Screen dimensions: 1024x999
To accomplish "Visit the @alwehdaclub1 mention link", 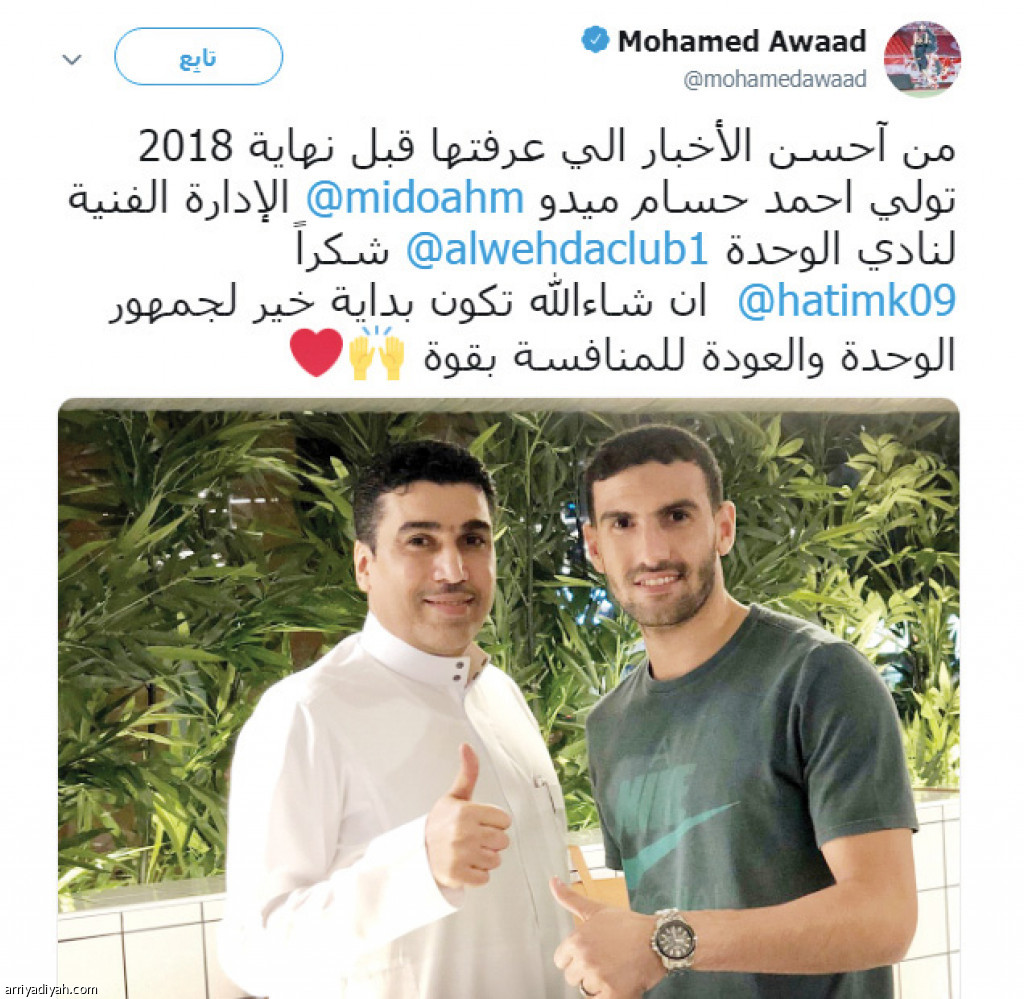I will (557, 249).
